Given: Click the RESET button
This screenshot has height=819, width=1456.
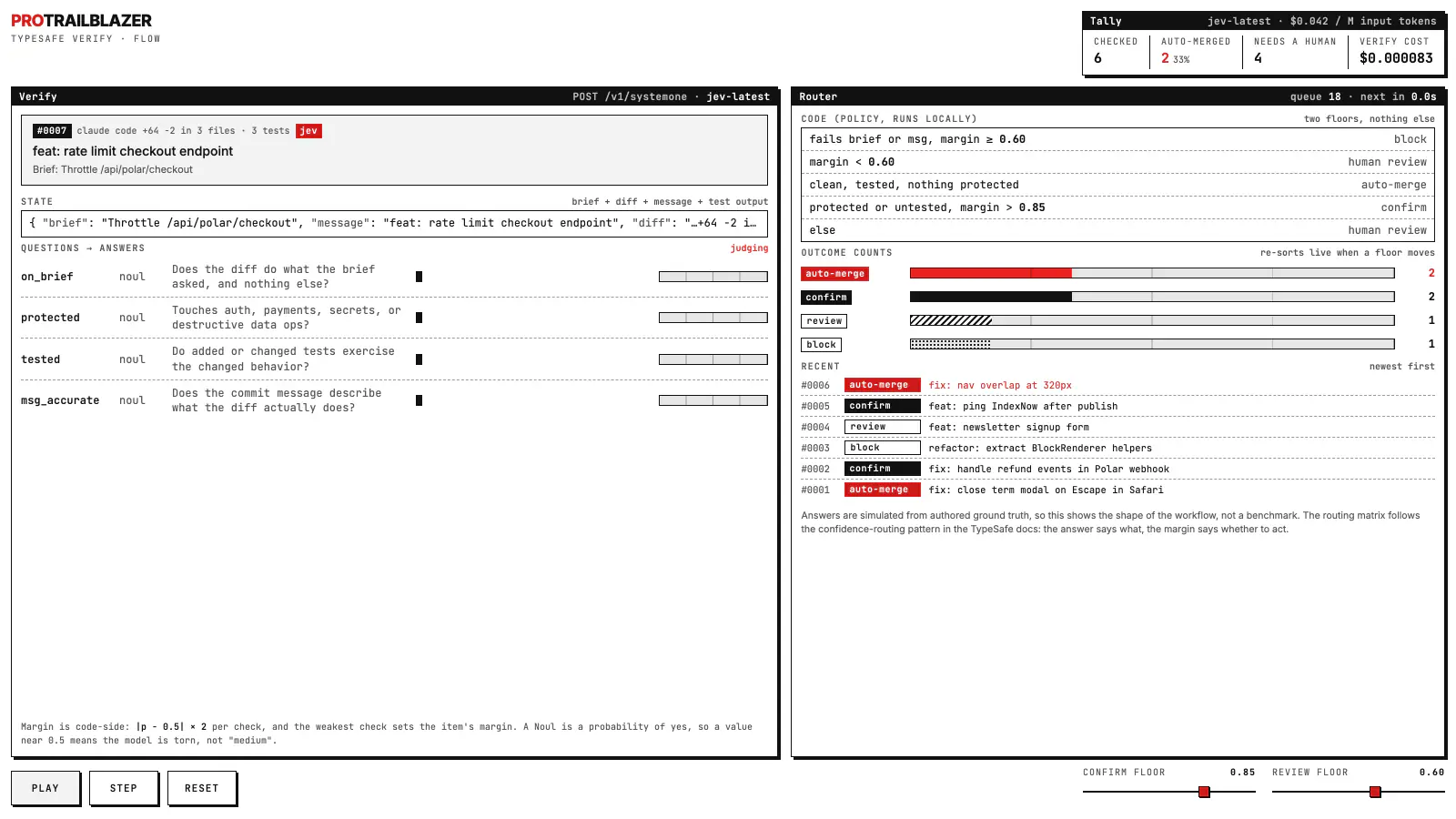Looking at the screenshot, I should tap(202, 788).
